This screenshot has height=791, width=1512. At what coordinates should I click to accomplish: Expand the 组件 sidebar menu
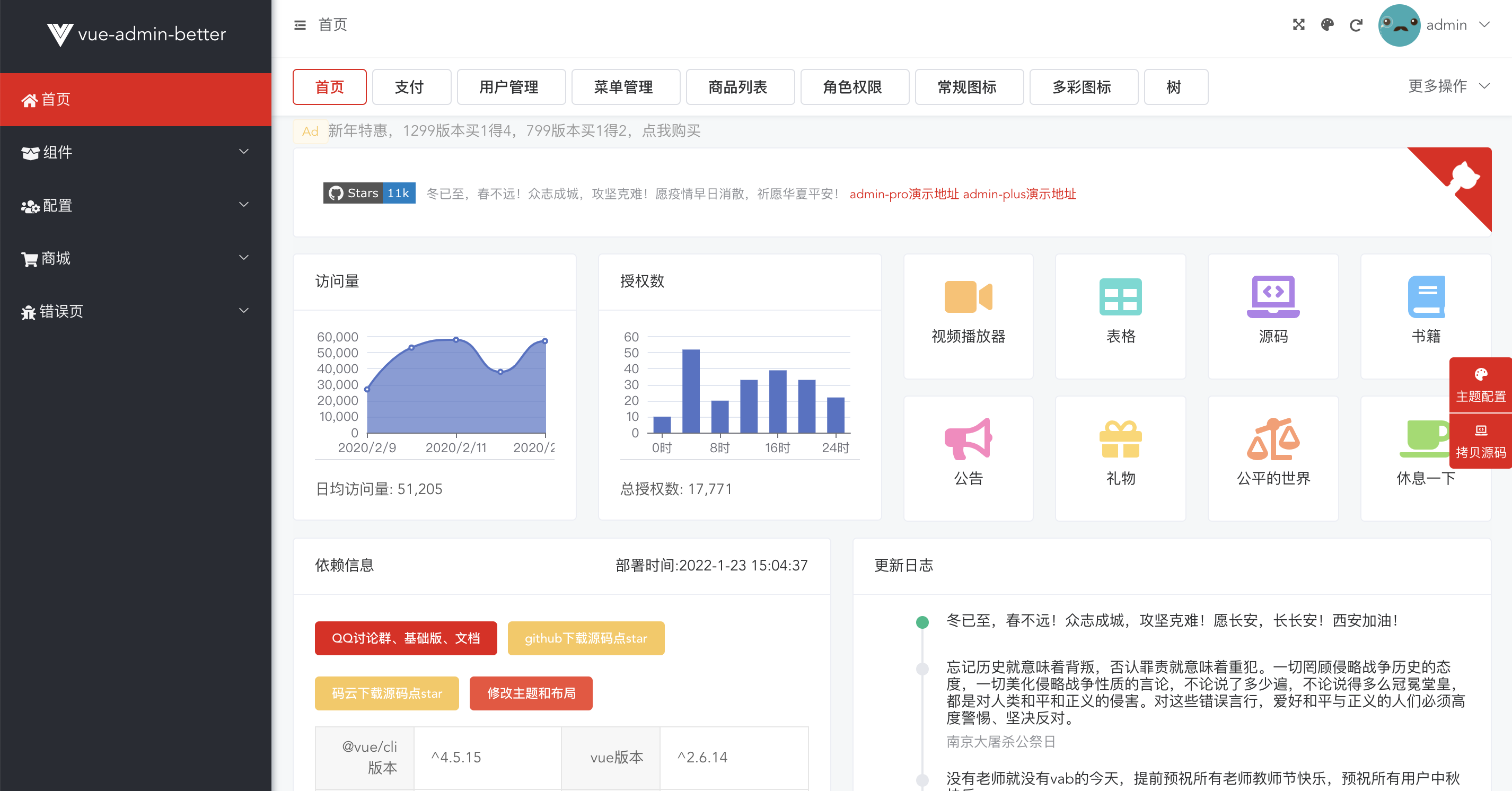coord(136,152)
